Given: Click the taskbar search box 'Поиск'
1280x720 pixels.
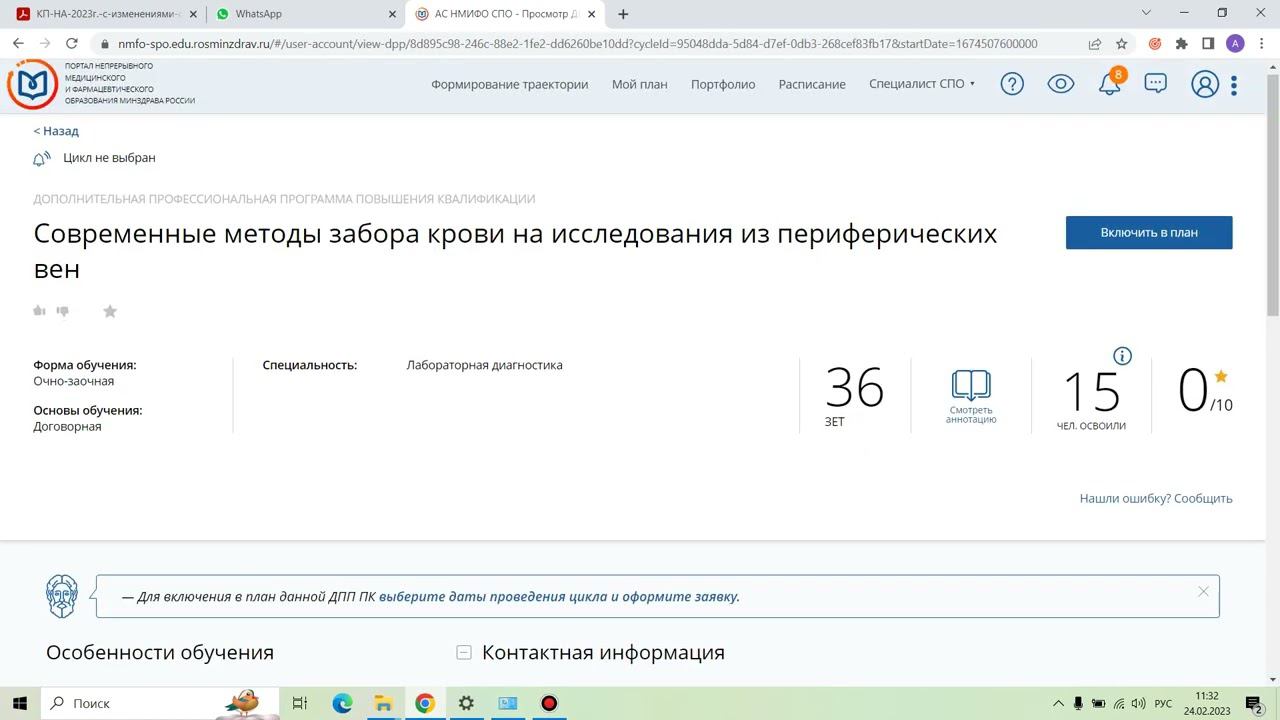Looking at the screenshot, I should [160, 703].
